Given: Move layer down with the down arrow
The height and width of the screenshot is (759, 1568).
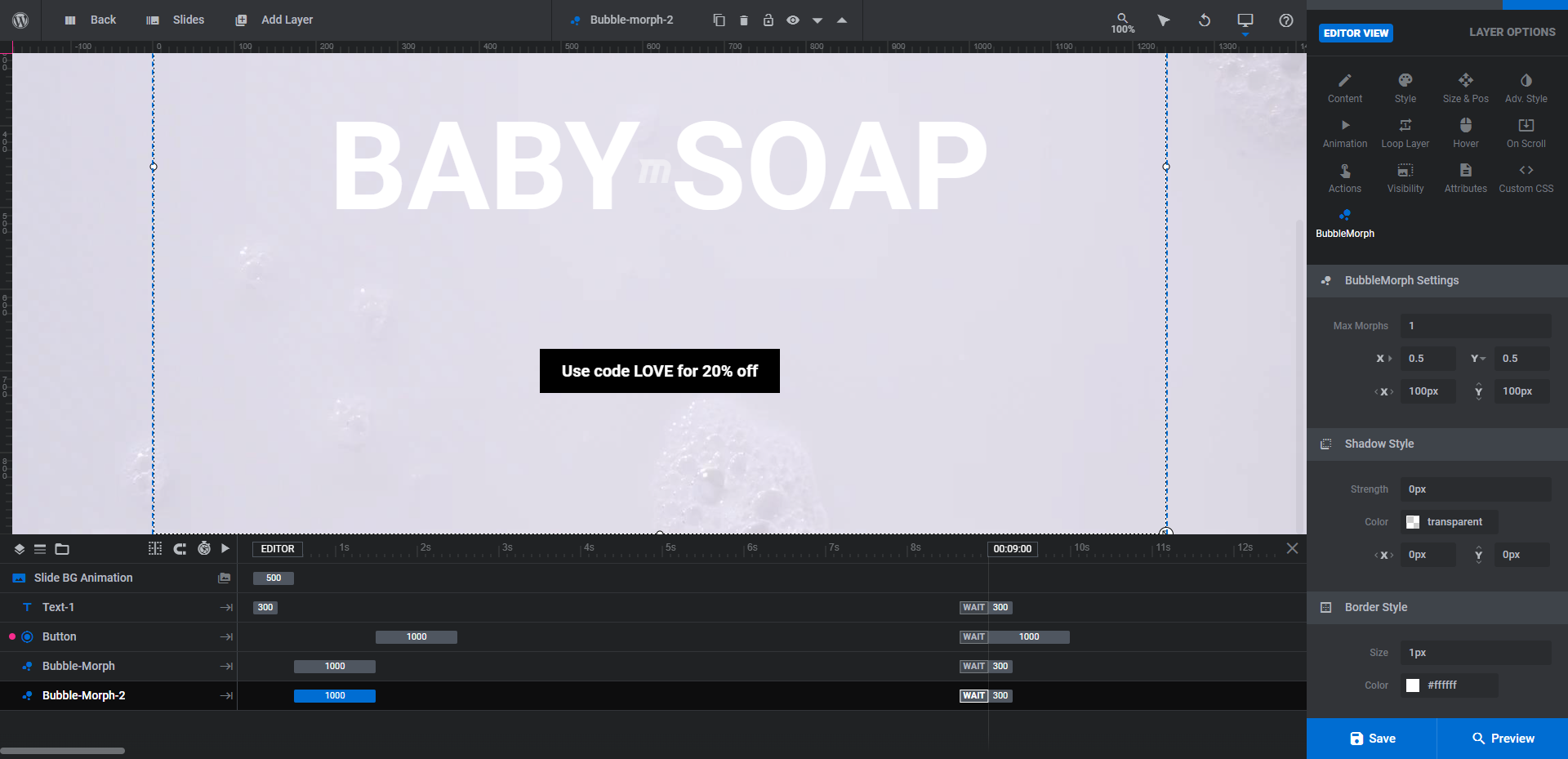Looking at the screenshot, I should 817,20.
